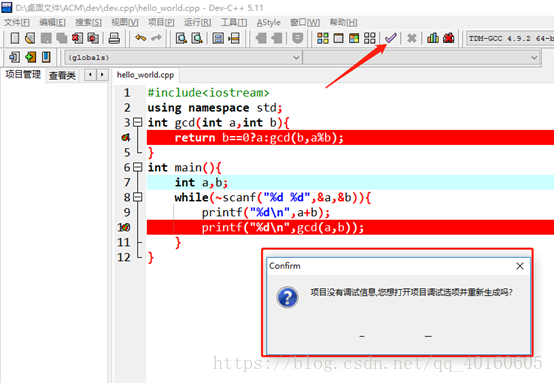
Task: Open the 文件[F] menu
Action: tap(17, 23)
